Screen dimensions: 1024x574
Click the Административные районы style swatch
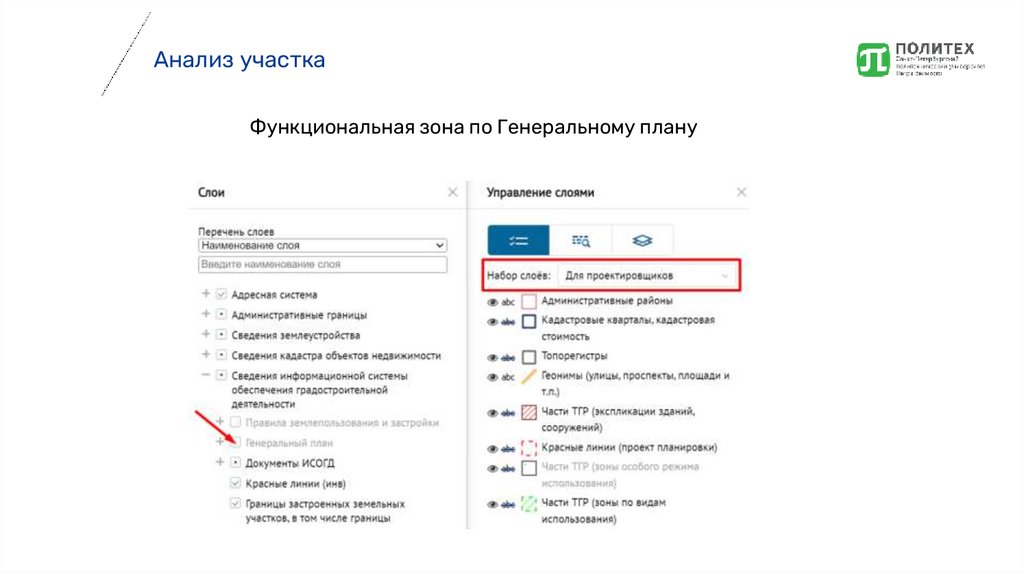click(529, 302)
